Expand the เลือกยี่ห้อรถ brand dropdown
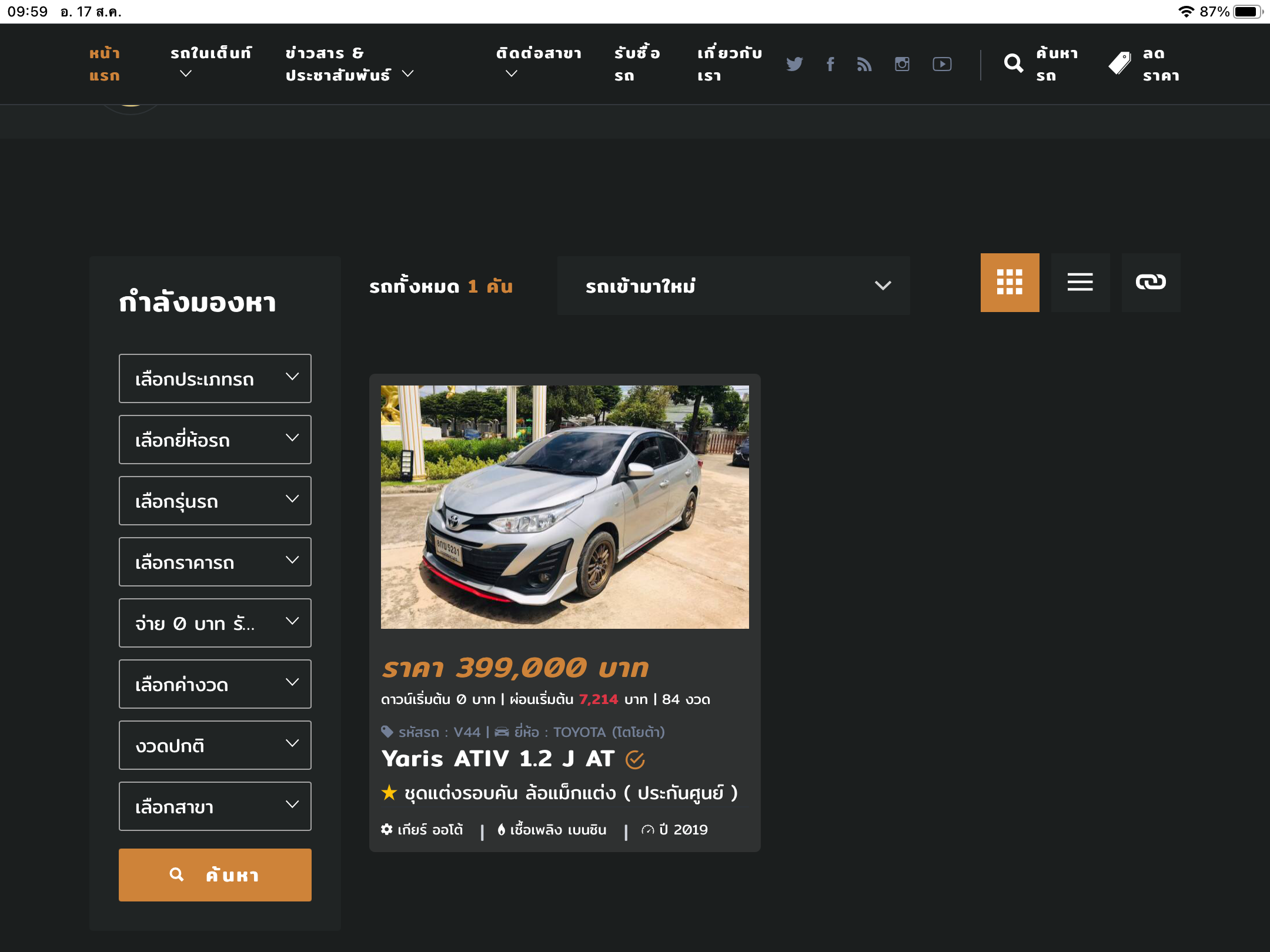Viewport: 1270px width, 952px height. 215,440
